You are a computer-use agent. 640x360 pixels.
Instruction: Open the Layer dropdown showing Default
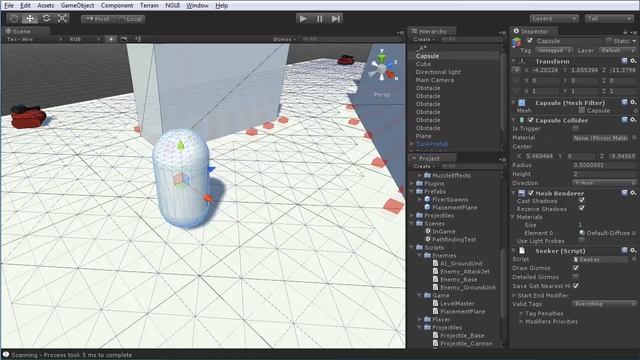618,50
